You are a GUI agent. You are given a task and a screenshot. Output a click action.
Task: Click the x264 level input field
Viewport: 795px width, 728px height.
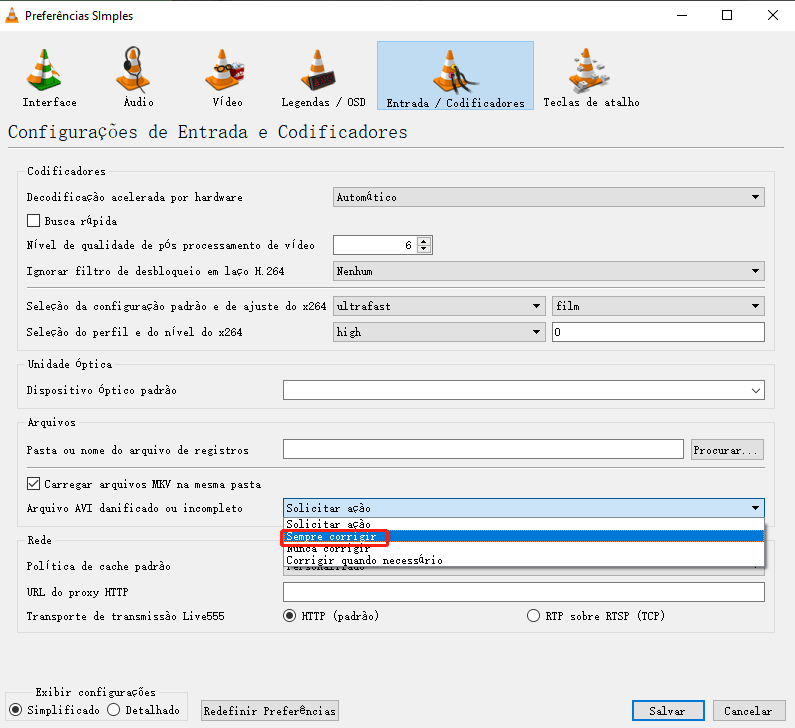[x=658, y=332]
